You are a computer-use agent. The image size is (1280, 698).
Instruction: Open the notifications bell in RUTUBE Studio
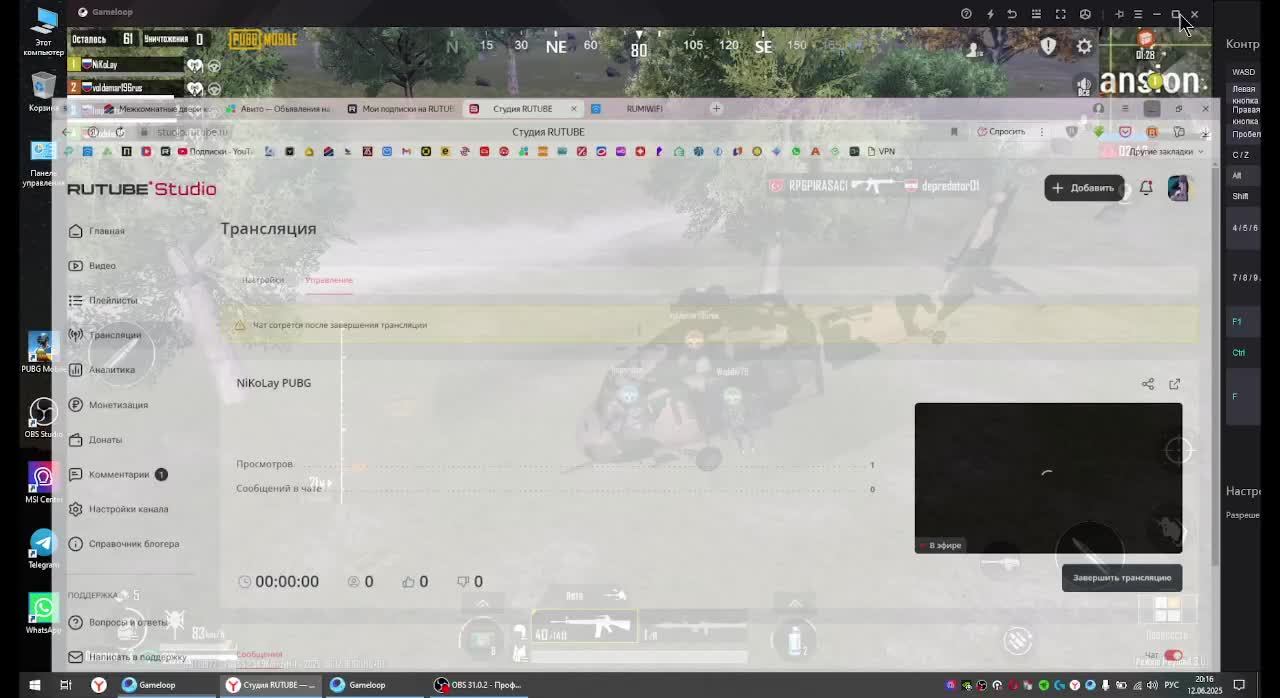pyautogui.click(x=1146, y=187)
